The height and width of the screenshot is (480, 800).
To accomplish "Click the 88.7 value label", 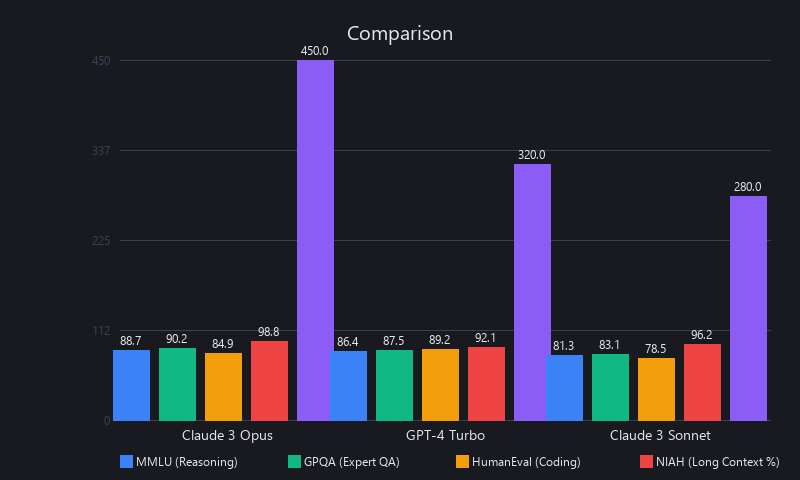I will (131, 341).
